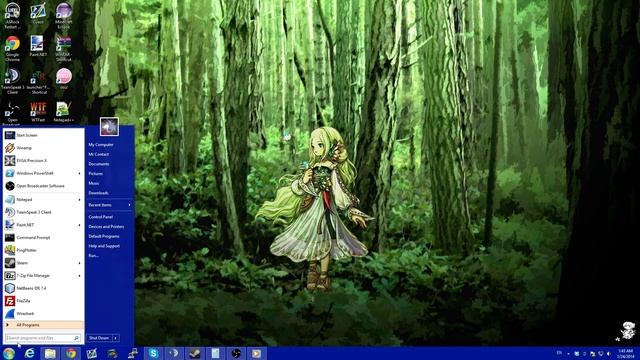Open Command Prompt from start menu
The image size is (640, 360).
[43, 238]
